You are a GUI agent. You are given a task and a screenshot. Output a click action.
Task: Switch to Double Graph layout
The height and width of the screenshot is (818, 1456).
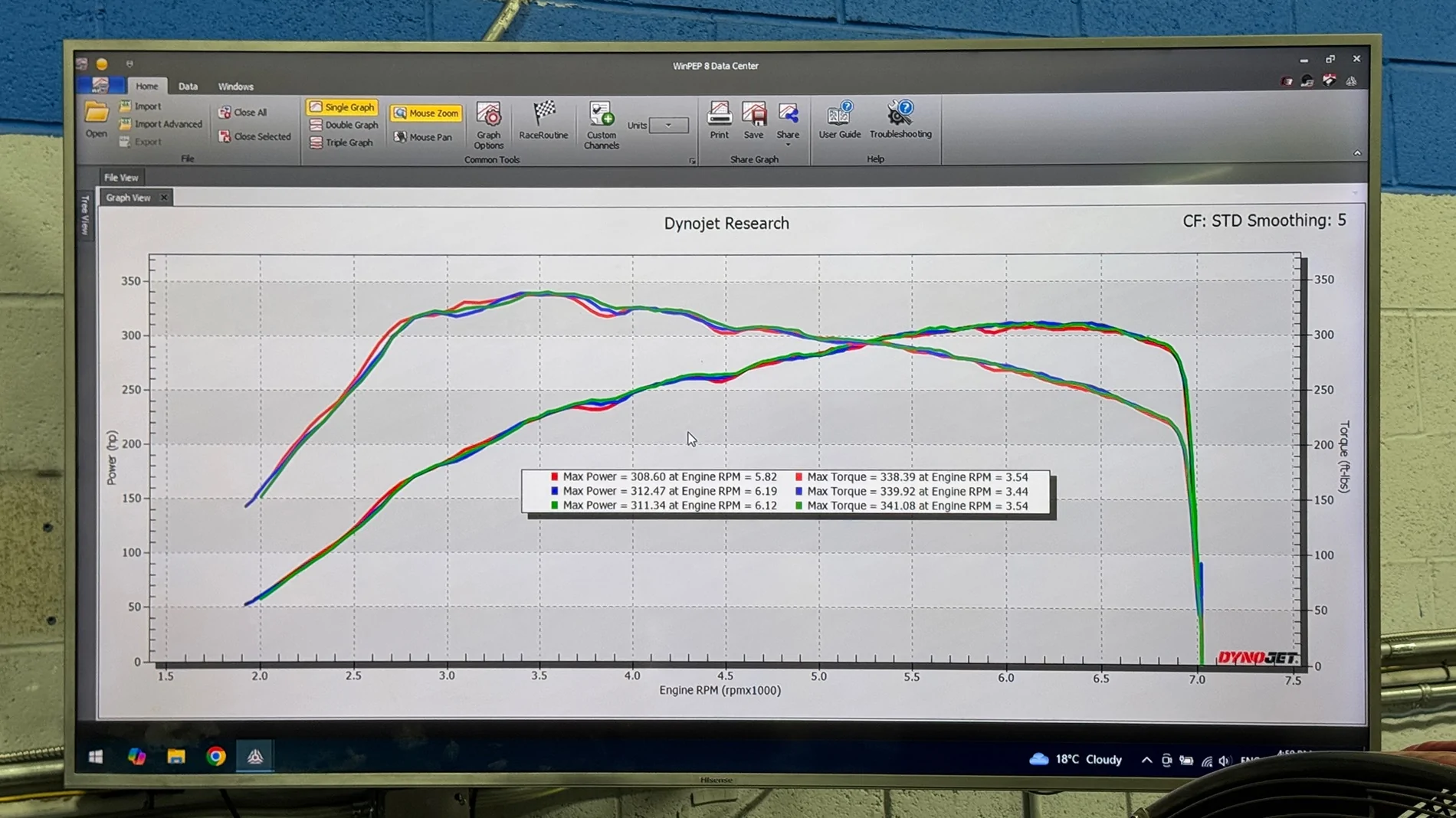pos(344,125)
